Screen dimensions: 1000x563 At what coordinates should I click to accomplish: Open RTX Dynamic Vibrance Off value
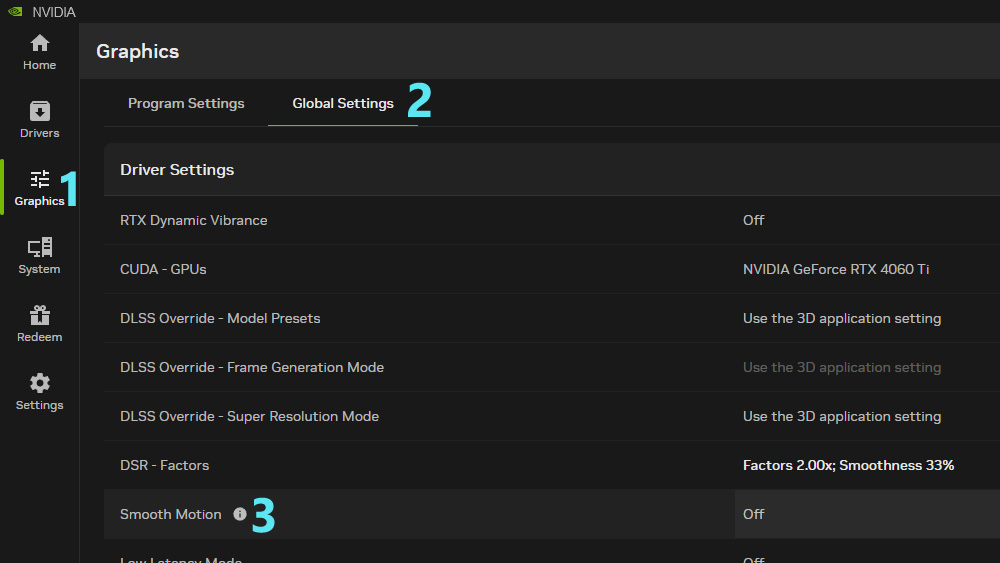tap(754, 220)
